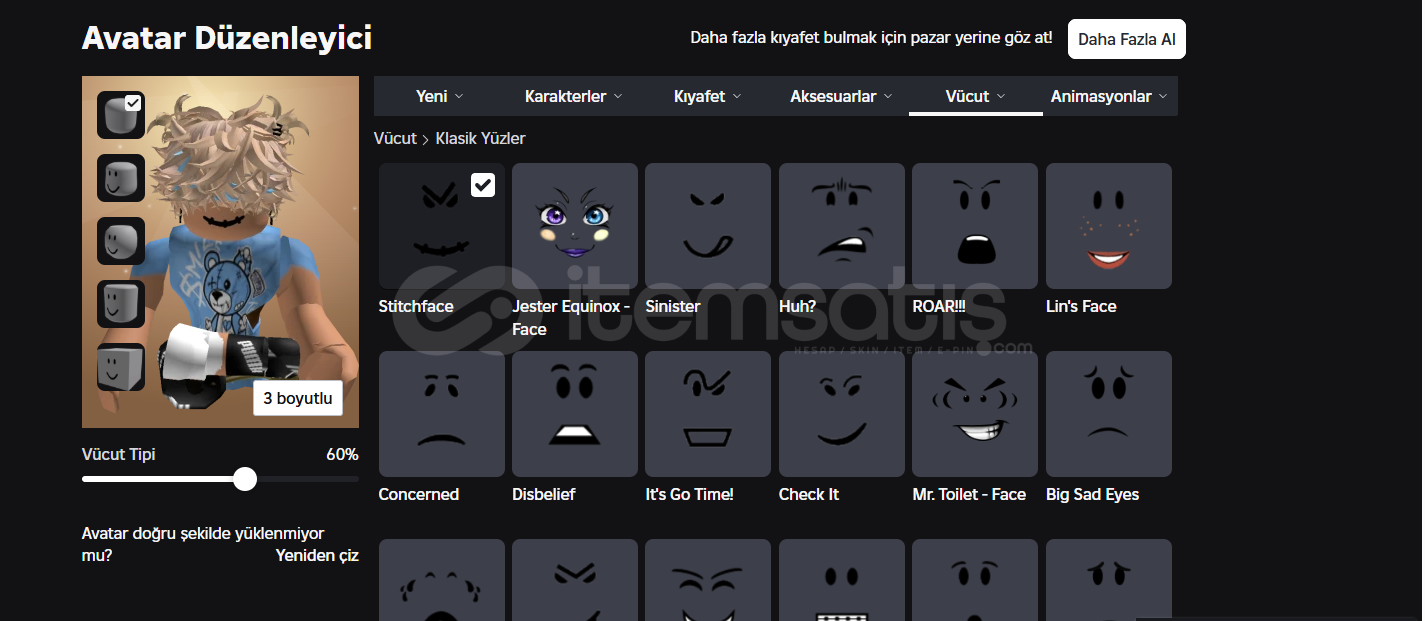Click the Yeniden çiz link
This screenshot has width=1425, height=621.
click(x=317, y=555)
